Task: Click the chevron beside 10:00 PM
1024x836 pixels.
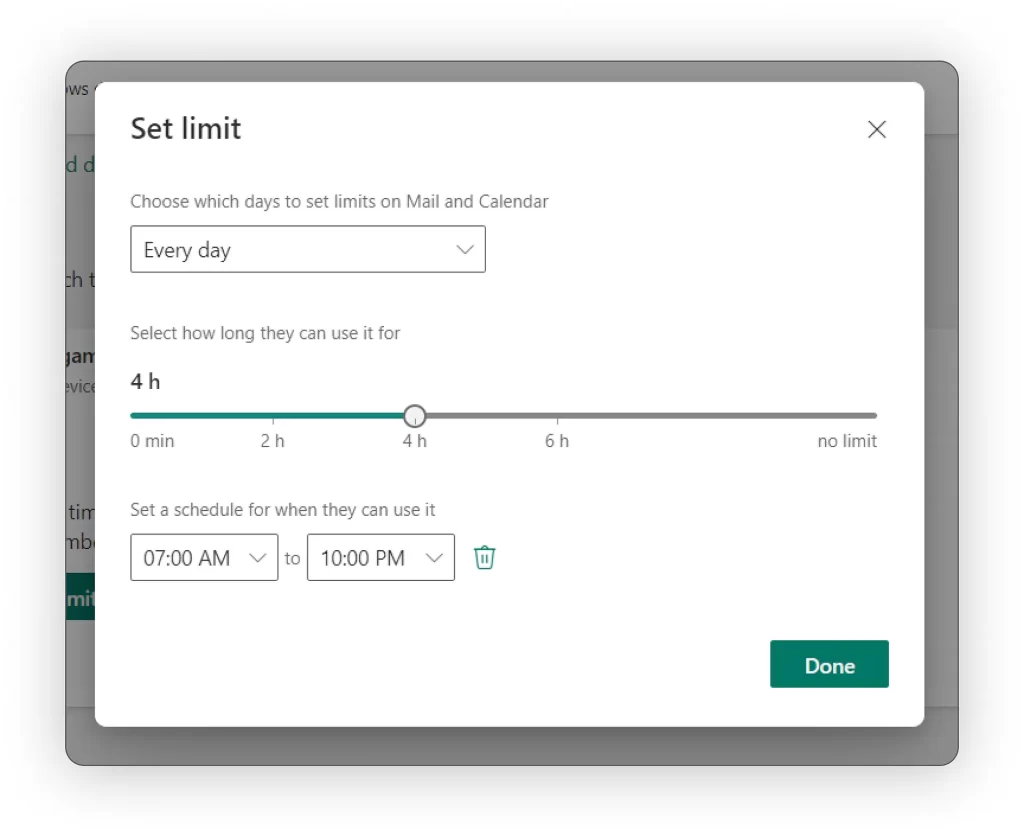Action: pyautogui.click(x=434, y=558)
